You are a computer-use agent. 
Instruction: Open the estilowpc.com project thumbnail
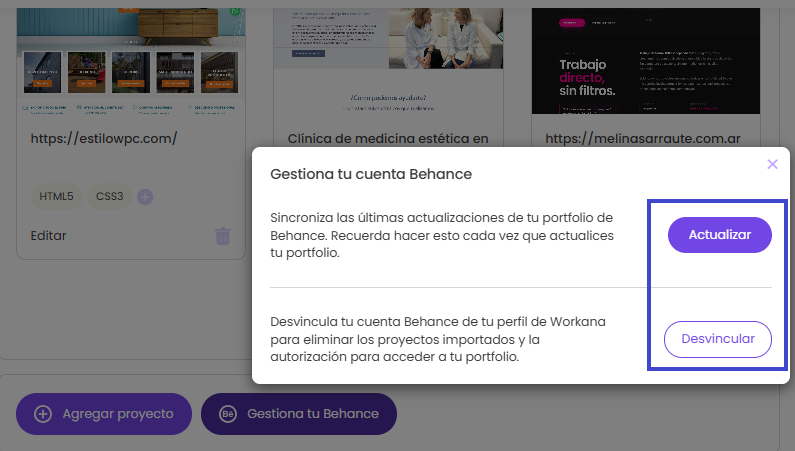(131, 61)
